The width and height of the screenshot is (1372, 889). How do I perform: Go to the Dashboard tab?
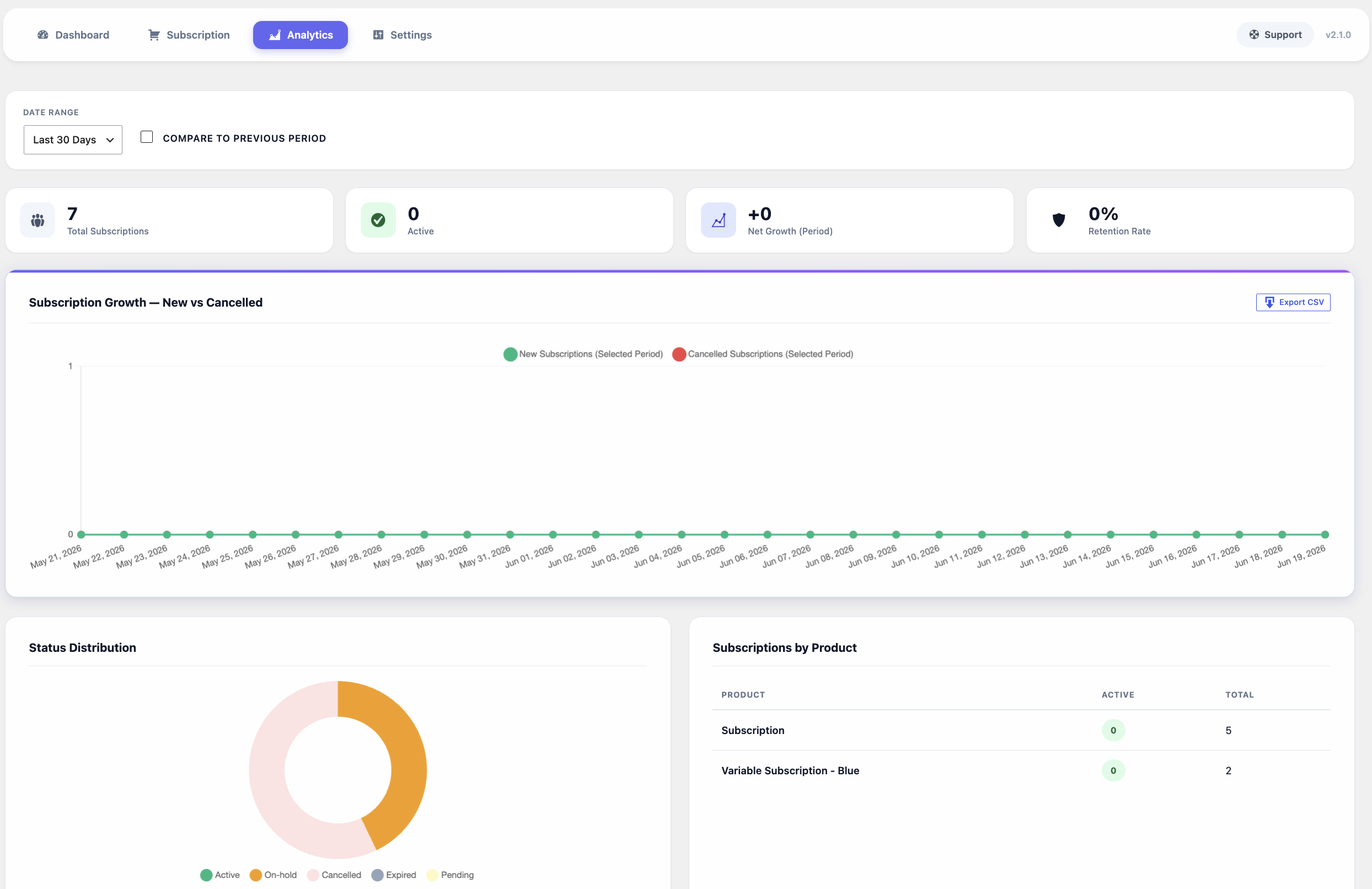73,35
